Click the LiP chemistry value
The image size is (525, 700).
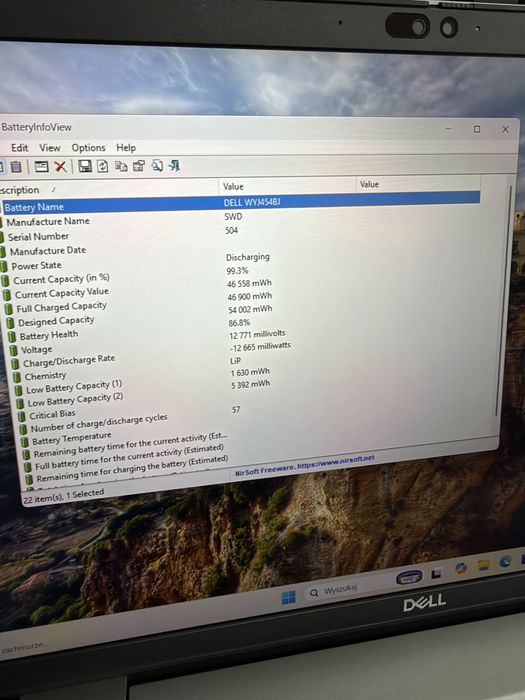pyautogui.click(x=235, y=360)
